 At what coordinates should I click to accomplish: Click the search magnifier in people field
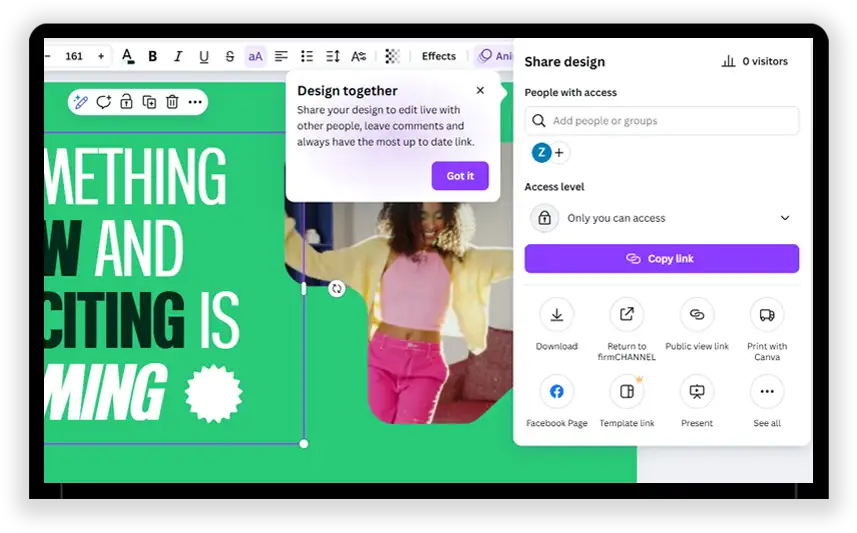pos(539,121)
